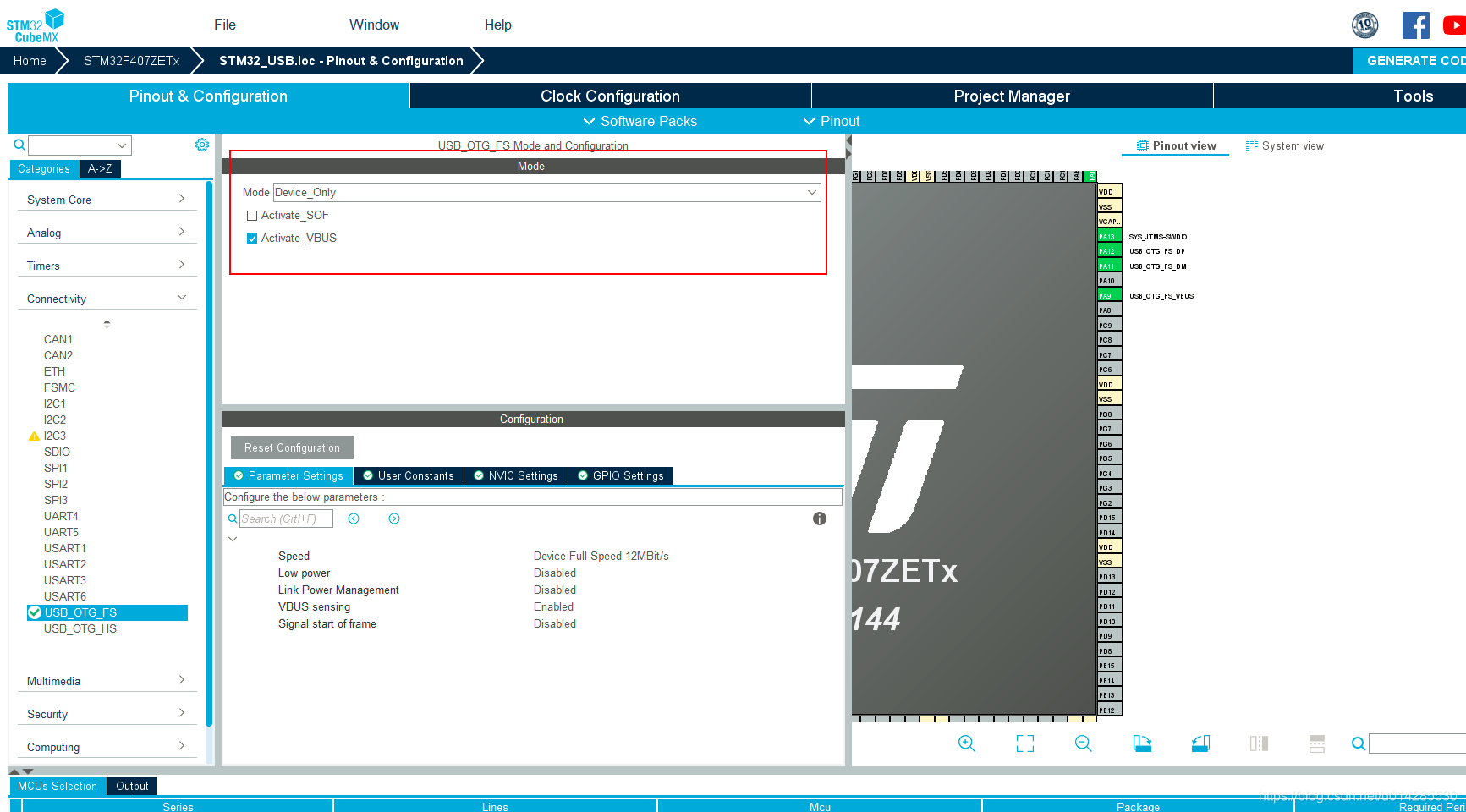Viewport: 1466px width, 812px height.
Task: Zoom out of the pinout diagram
Action: [1084, 743]
